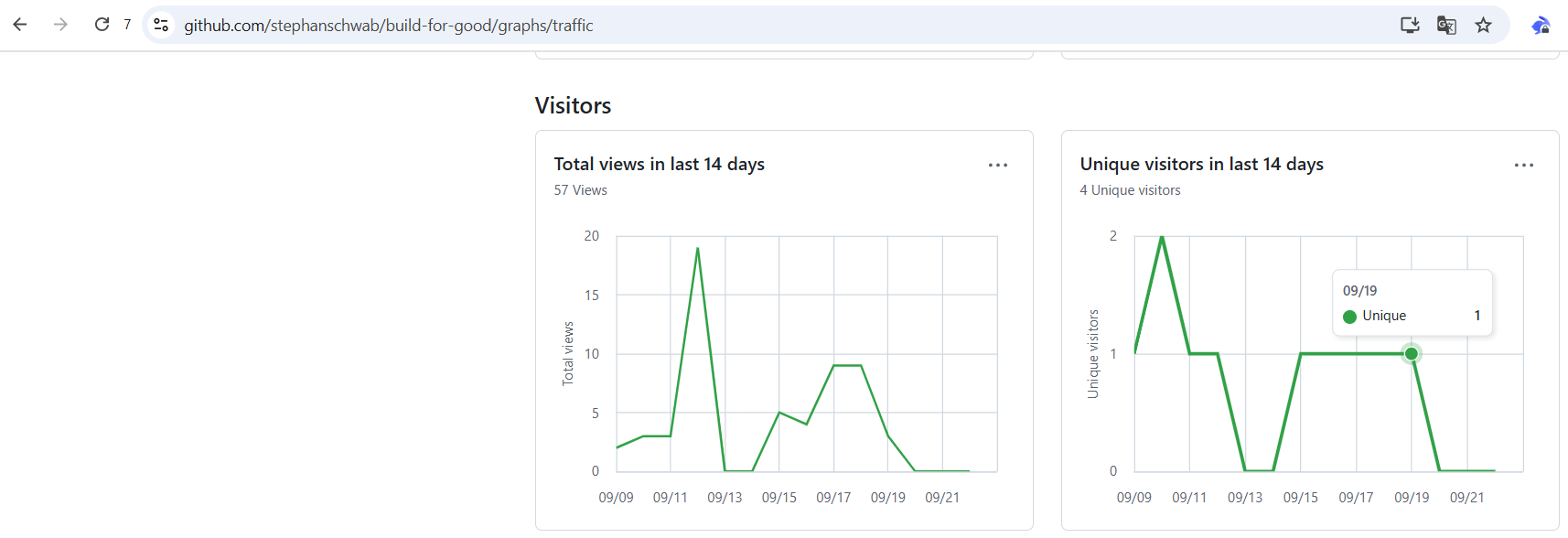Click "Total views in last 14 days" heading
Screen dimensions: 1568x538
click(x=659, y=164)
